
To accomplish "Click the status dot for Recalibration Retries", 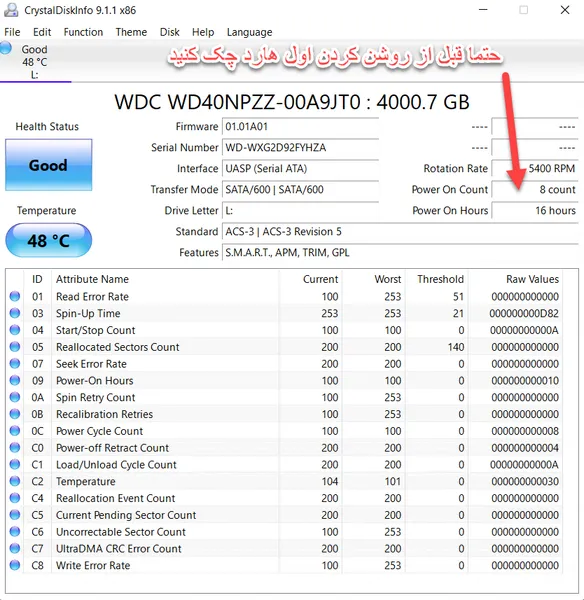I will tap(15, 414).
